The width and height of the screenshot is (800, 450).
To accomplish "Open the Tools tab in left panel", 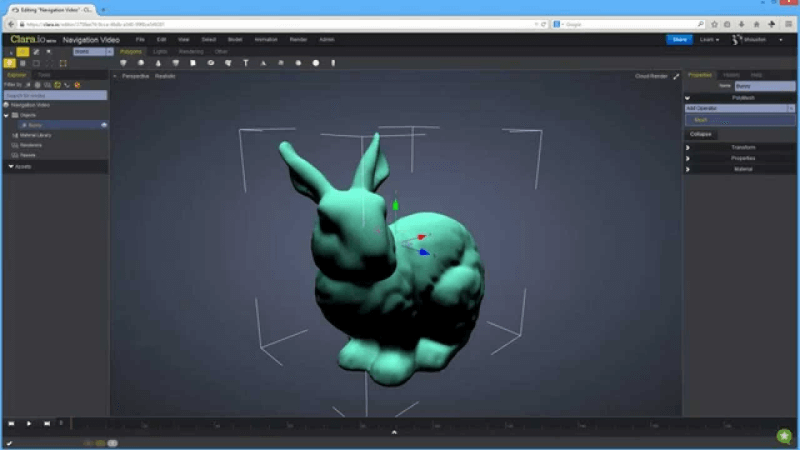I will pos(44,75).
